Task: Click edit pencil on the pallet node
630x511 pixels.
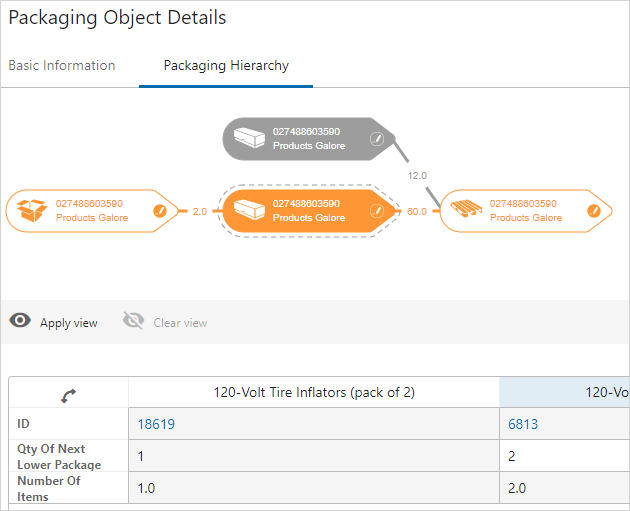Action: click(593, 211)
